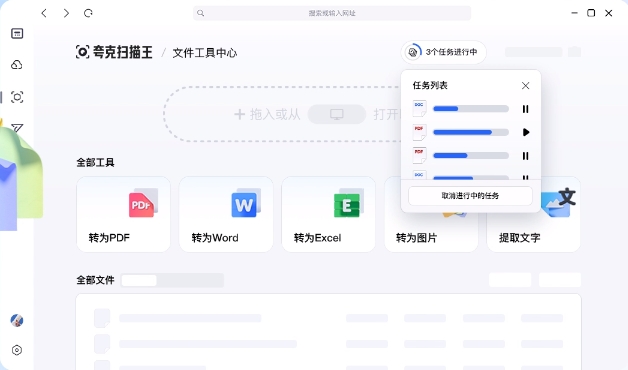Click the user avatar in sidebar
The height and width of the screenshot is (370, 628).
(17, 320)
